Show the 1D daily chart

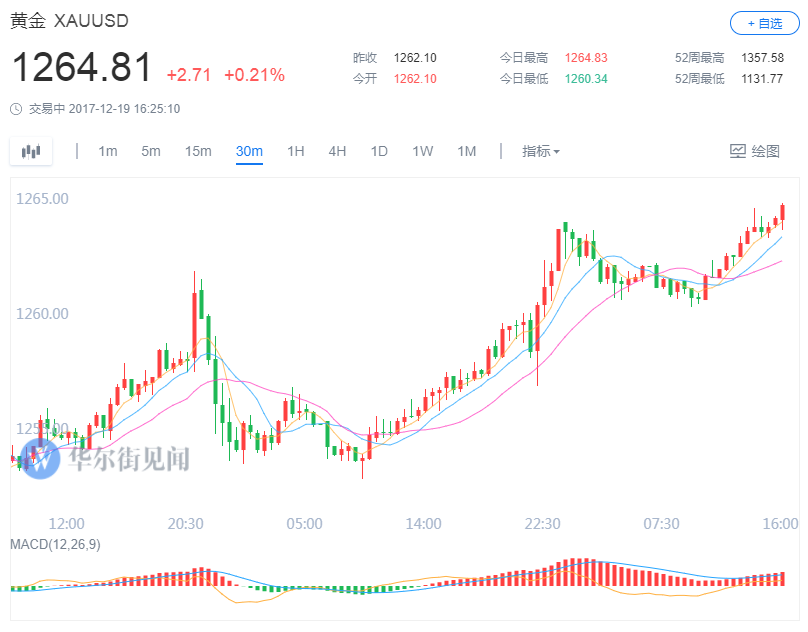click(379, 151)
